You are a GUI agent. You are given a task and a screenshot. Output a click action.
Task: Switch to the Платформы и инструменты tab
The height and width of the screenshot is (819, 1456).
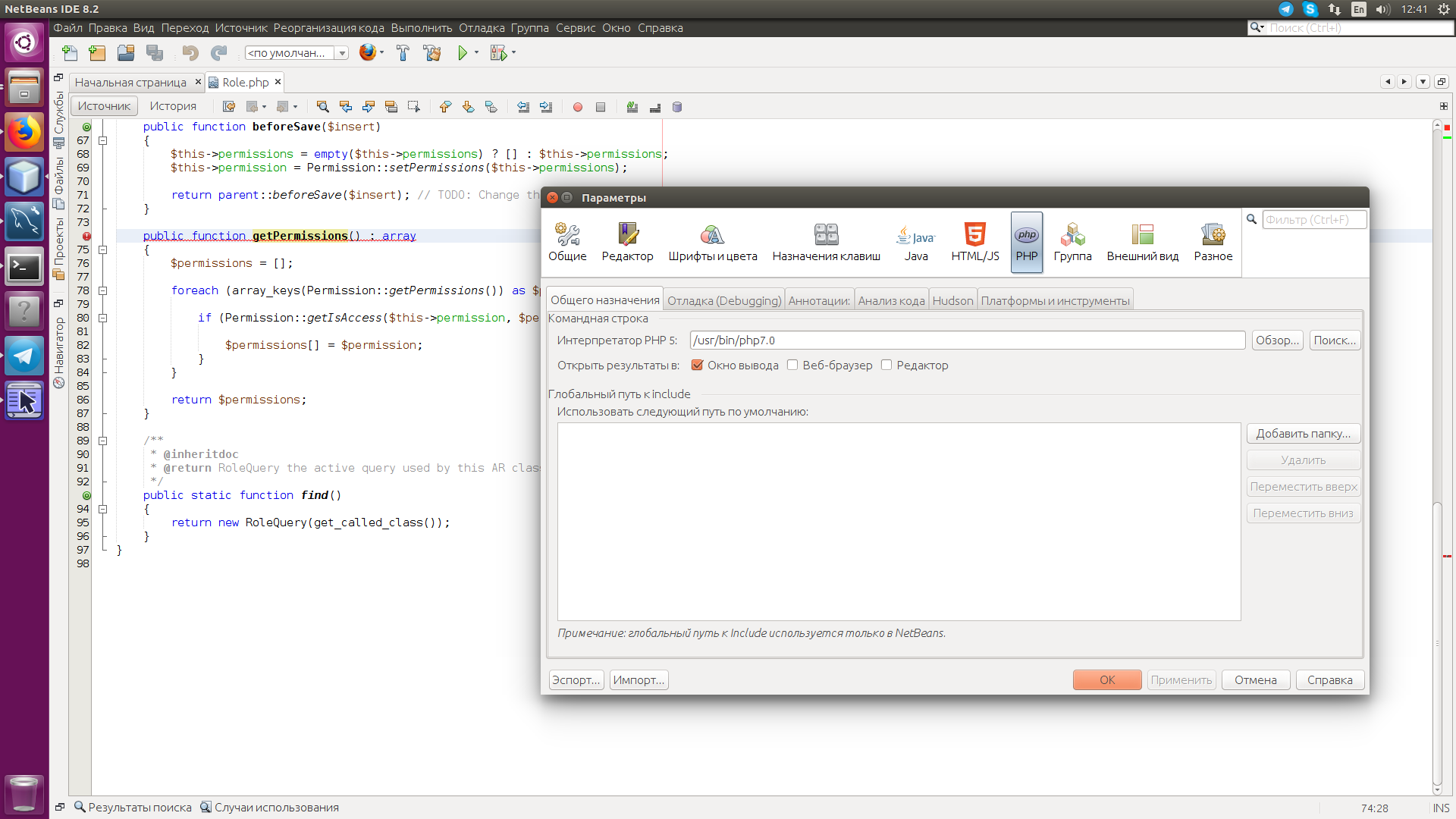[x=1055, y=300]
